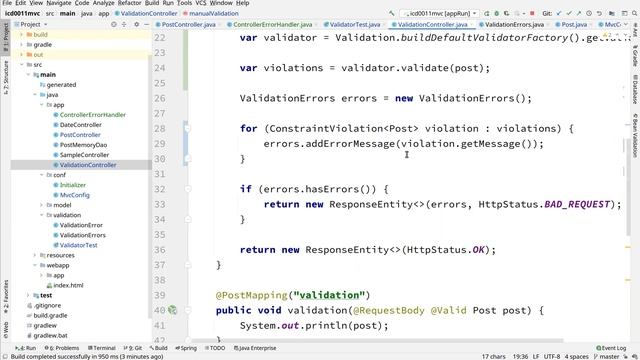Click the Debug bug icon in toolbar

click(497, 13)
